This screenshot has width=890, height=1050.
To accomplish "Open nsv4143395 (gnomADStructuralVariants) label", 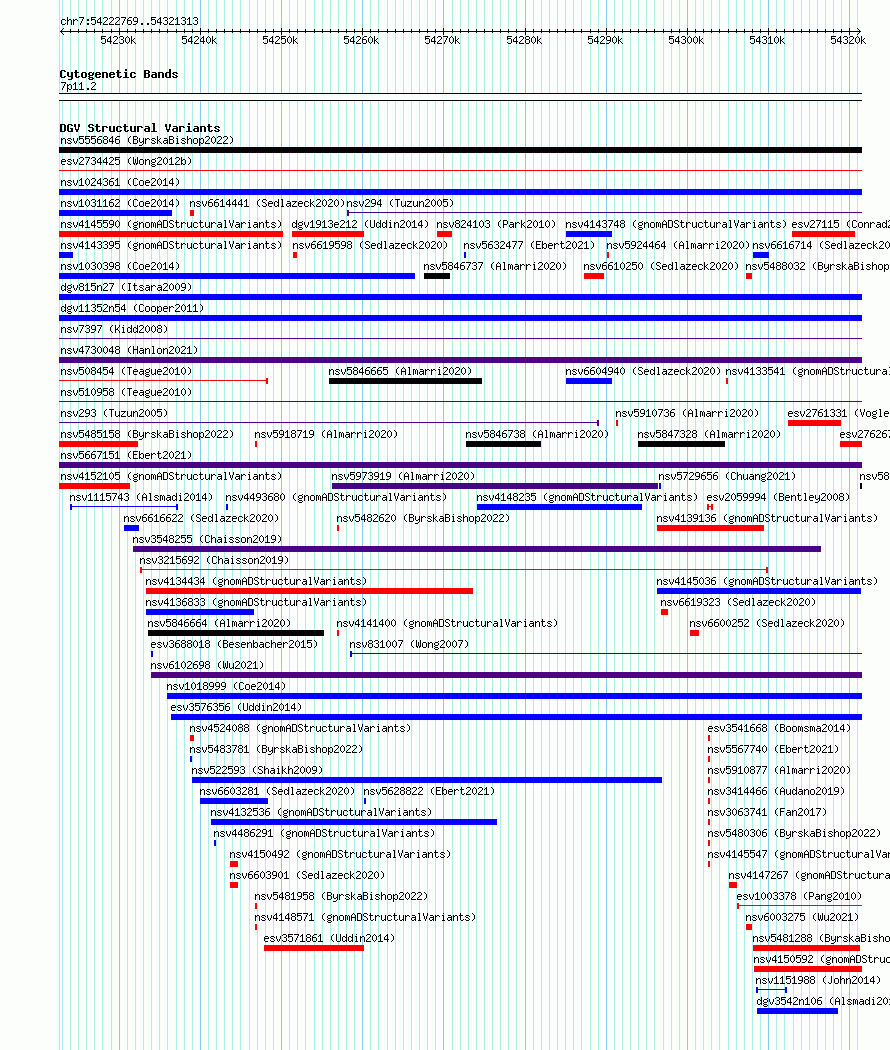I will [x=171, y=245].
